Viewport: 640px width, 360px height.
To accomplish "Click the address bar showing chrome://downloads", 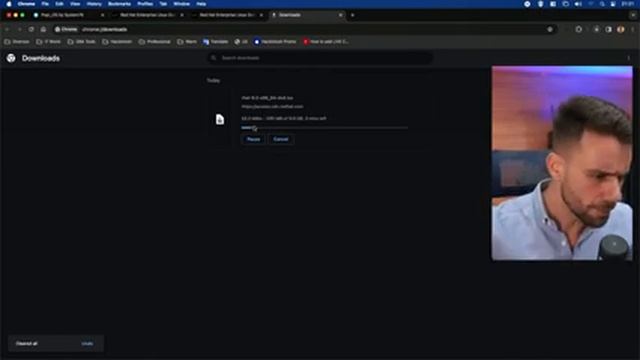I will pyautogui.click(x=304, y=29).
